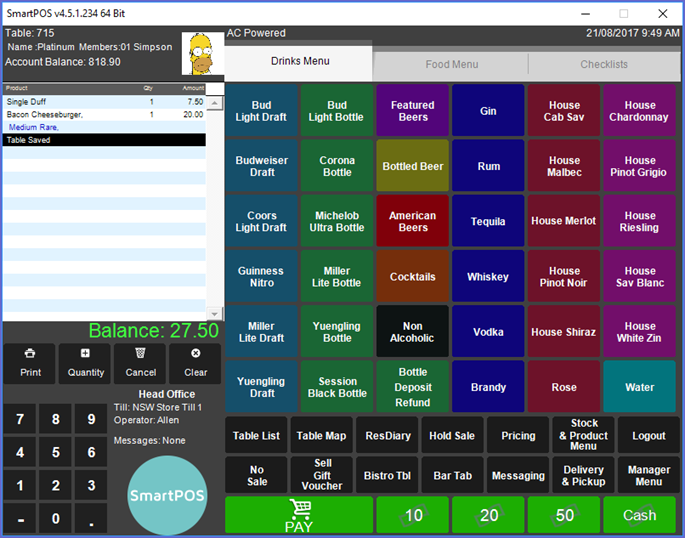
Task: Select the Medium Rare modifier line
Action: pyautogui.click(x=104, y=127)
